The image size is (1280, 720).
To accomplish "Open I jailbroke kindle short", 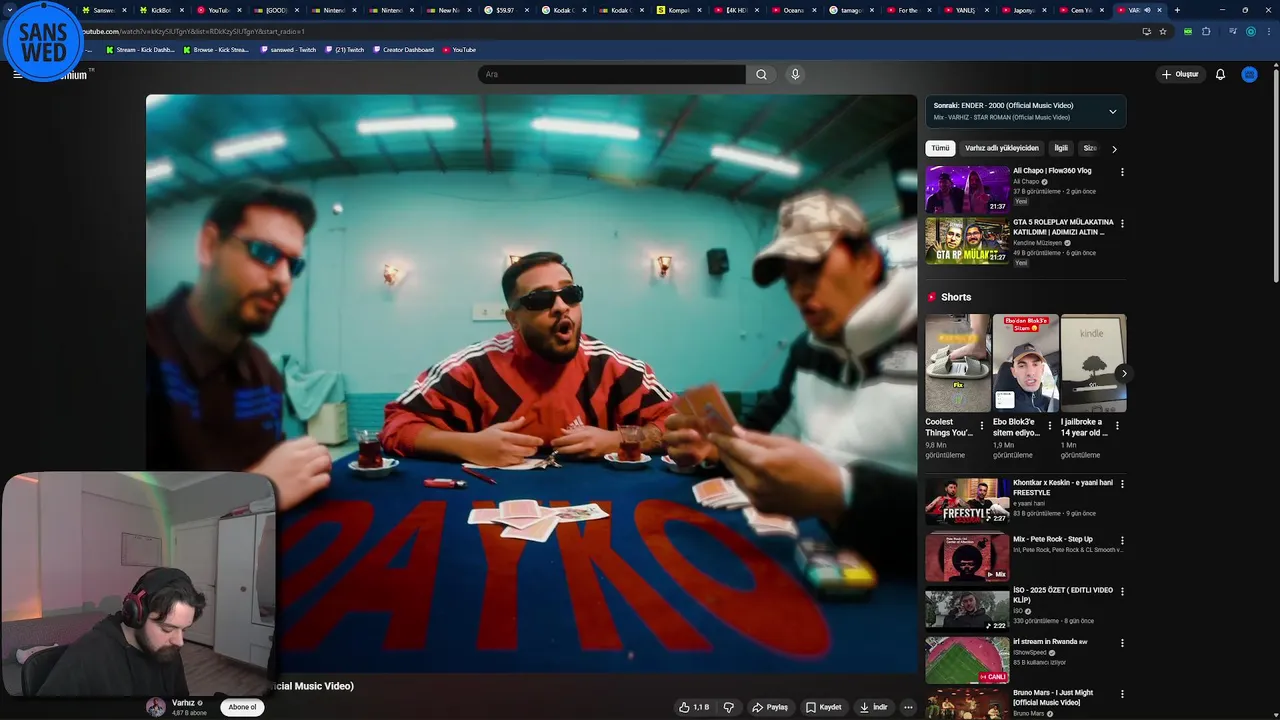I will [x=1093, y=363].
